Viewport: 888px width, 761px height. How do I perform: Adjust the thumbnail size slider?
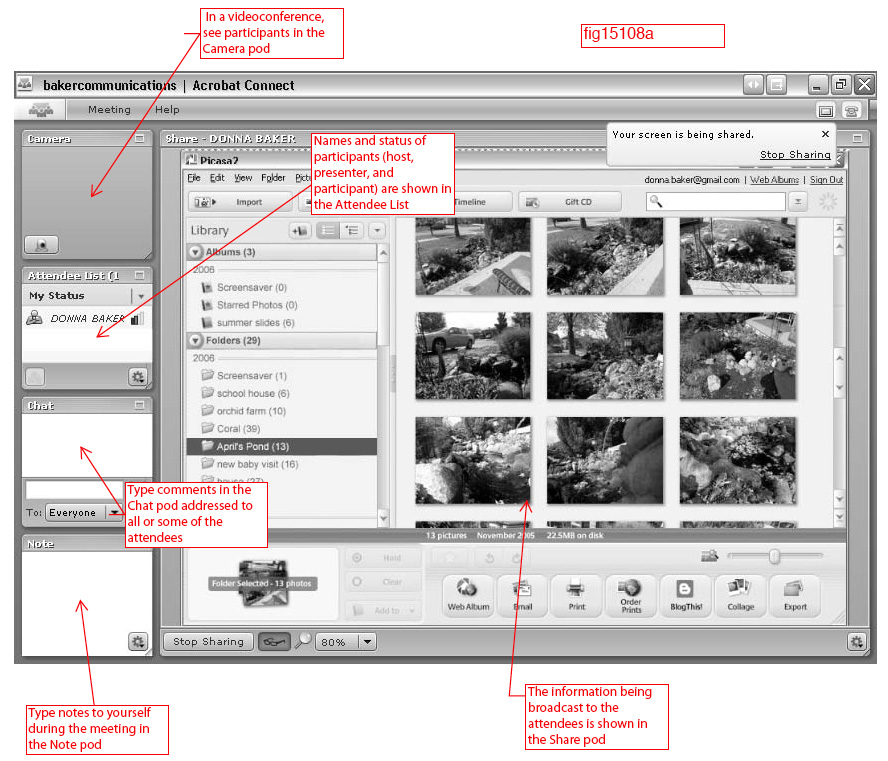[773, 556]
